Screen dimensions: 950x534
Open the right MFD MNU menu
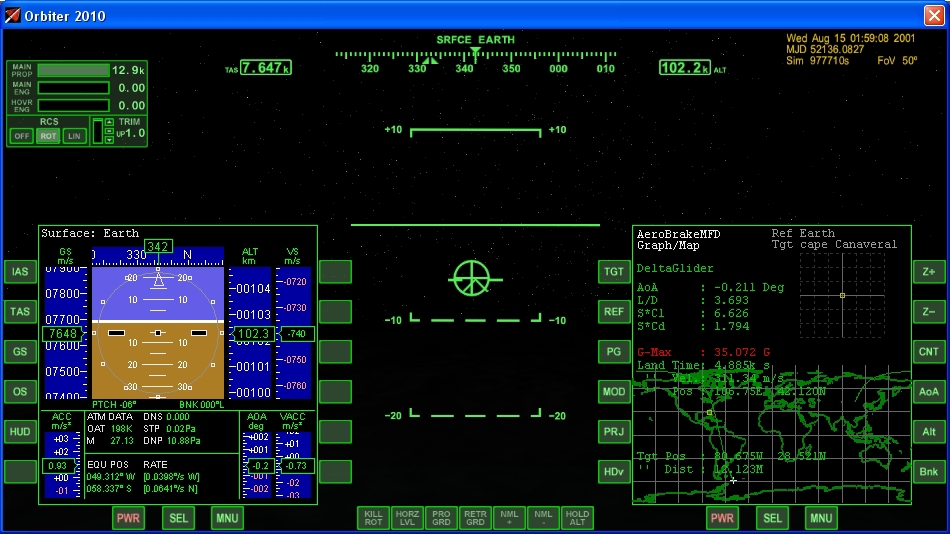click(821, 518)
